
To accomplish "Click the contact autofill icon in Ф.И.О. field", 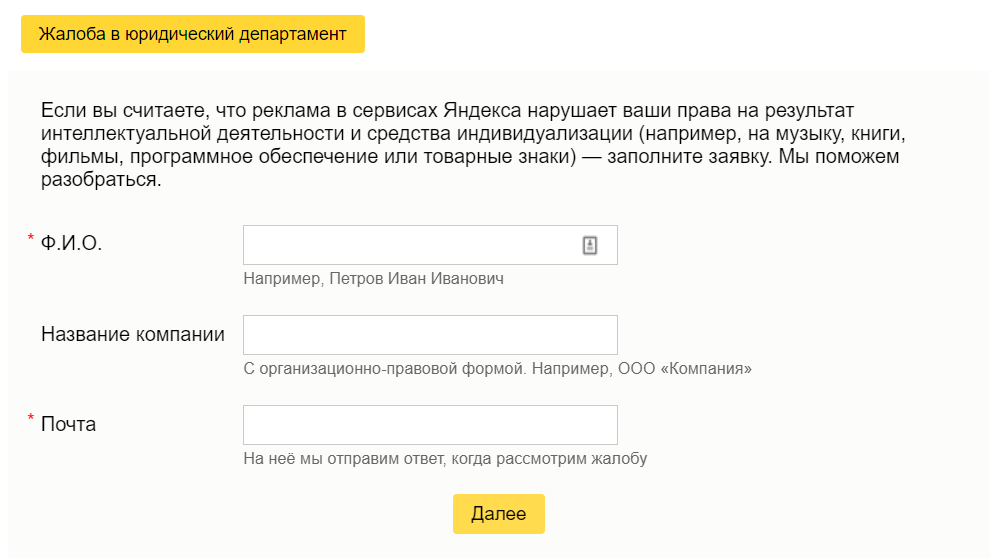I will 589,245.
